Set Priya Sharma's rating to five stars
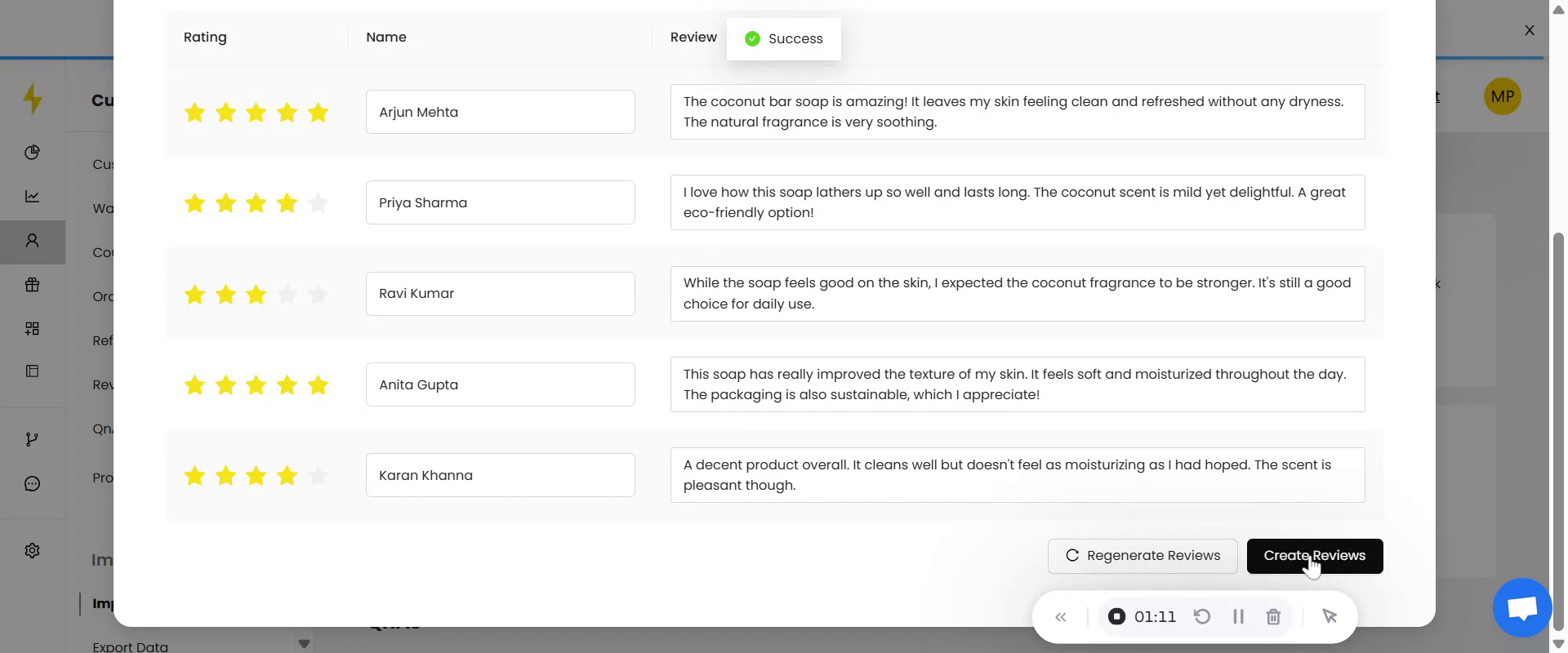This screenshot has width=1568, height=653. click(318, 202)
